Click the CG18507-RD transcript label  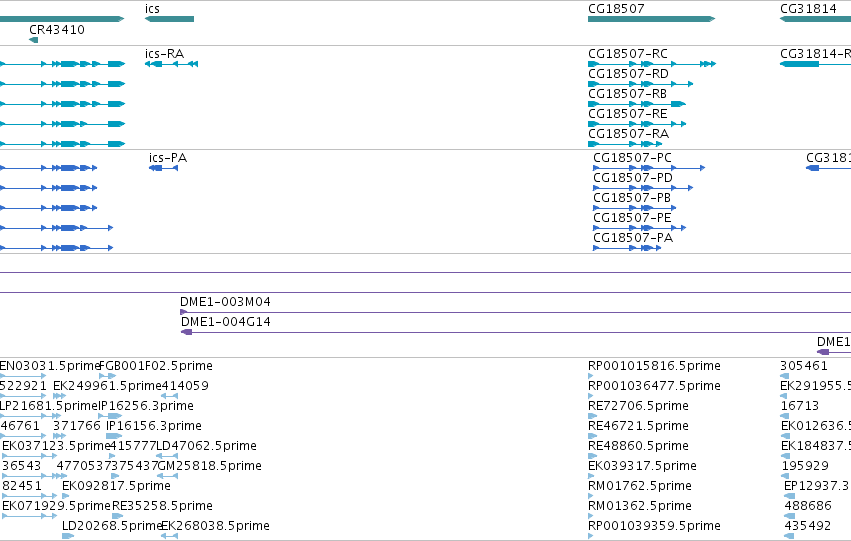(628, 74)
